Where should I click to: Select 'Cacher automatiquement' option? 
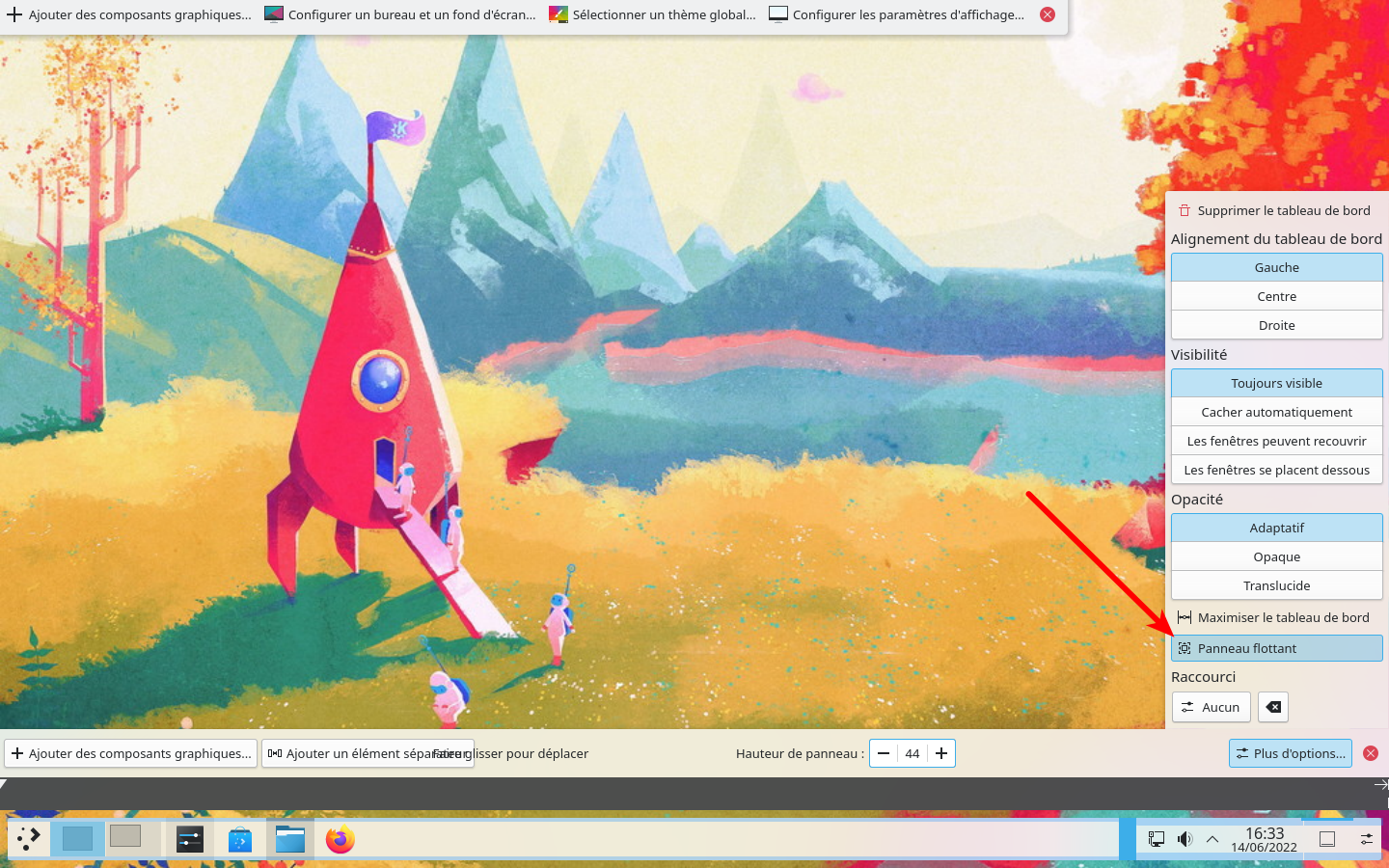pyautogui.click(x=1277, y=412)
